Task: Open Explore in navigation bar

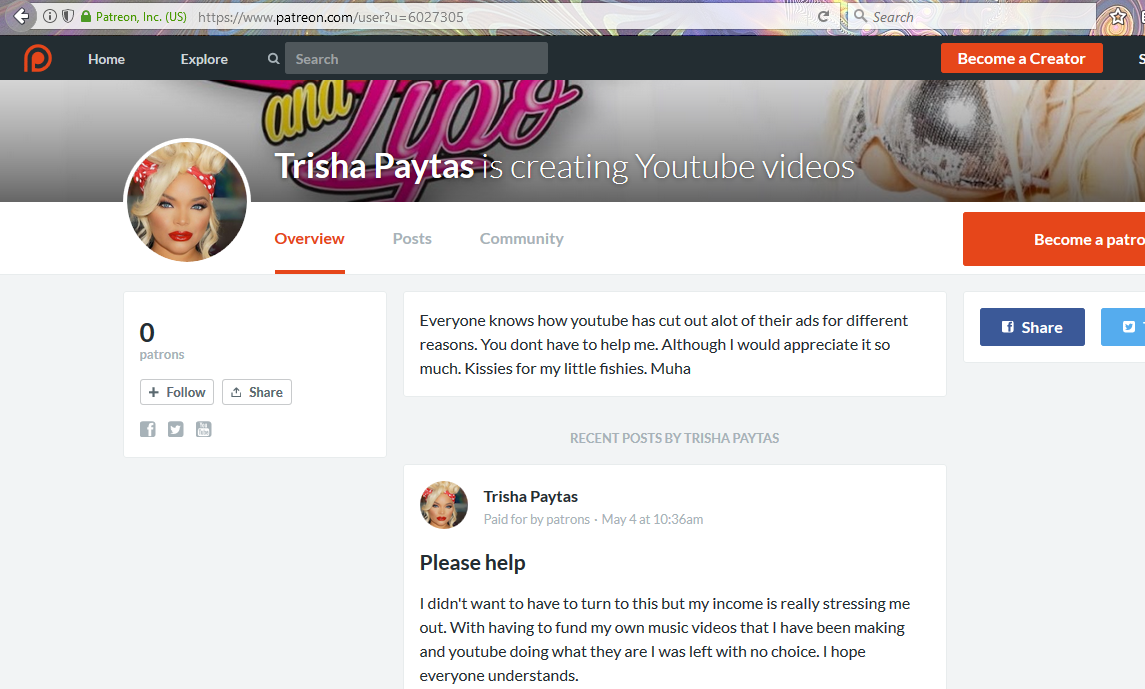Action: pos(204,59)
